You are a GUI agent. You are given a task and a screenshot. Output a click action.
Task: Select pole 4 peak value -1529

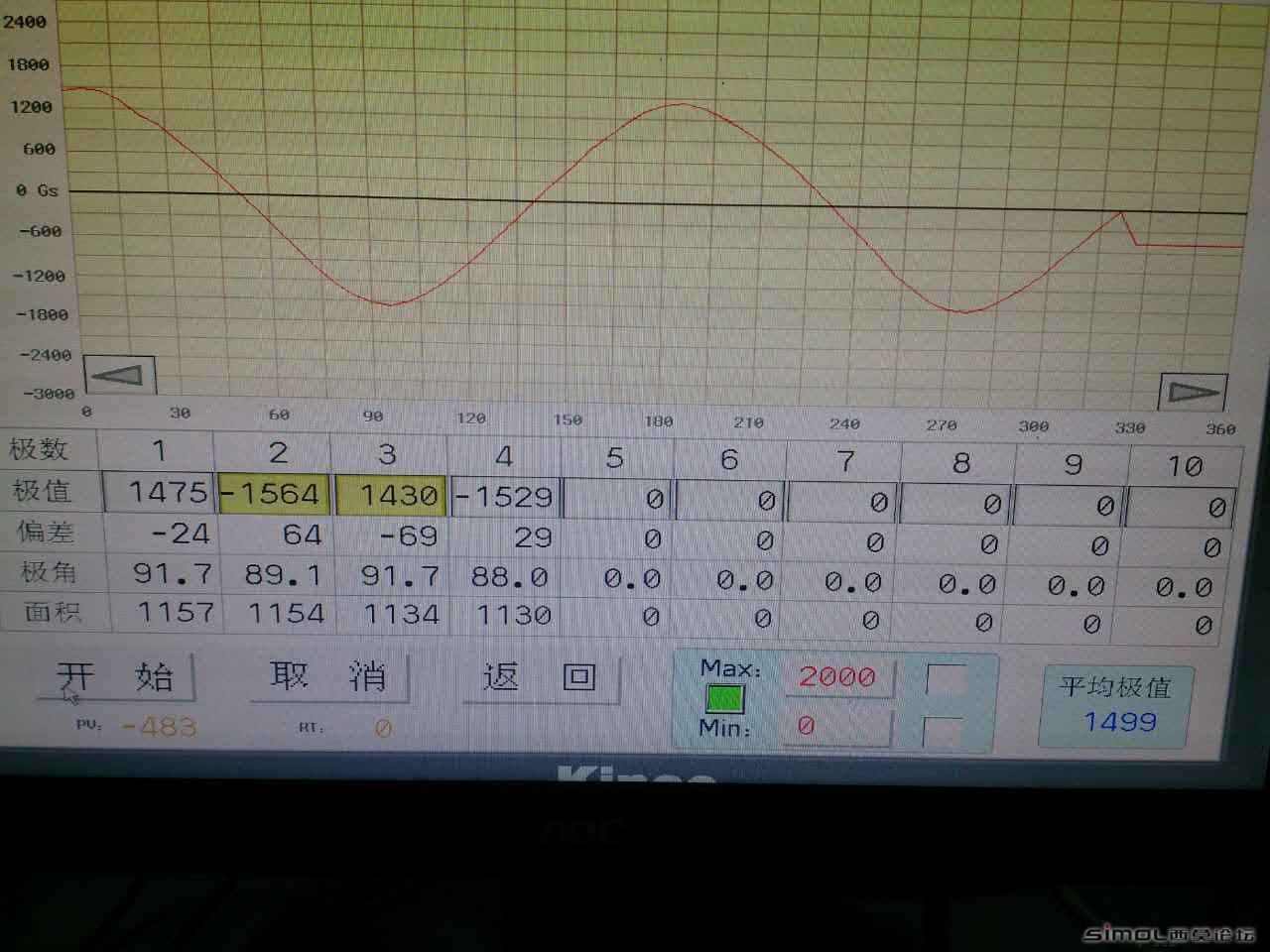(x=504, y=497)
